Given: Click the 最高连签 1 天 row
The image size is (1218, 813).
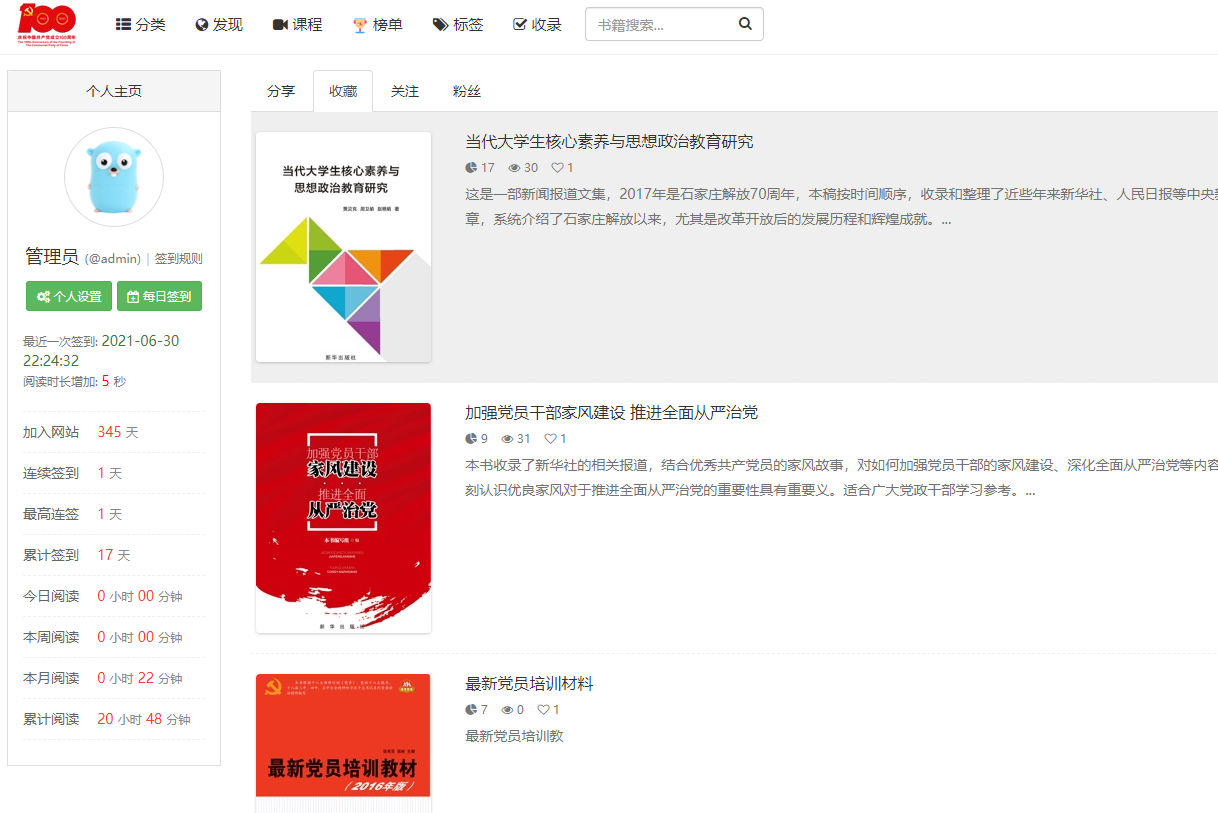Looking at the screenshot, I should (x=114, y=514).
